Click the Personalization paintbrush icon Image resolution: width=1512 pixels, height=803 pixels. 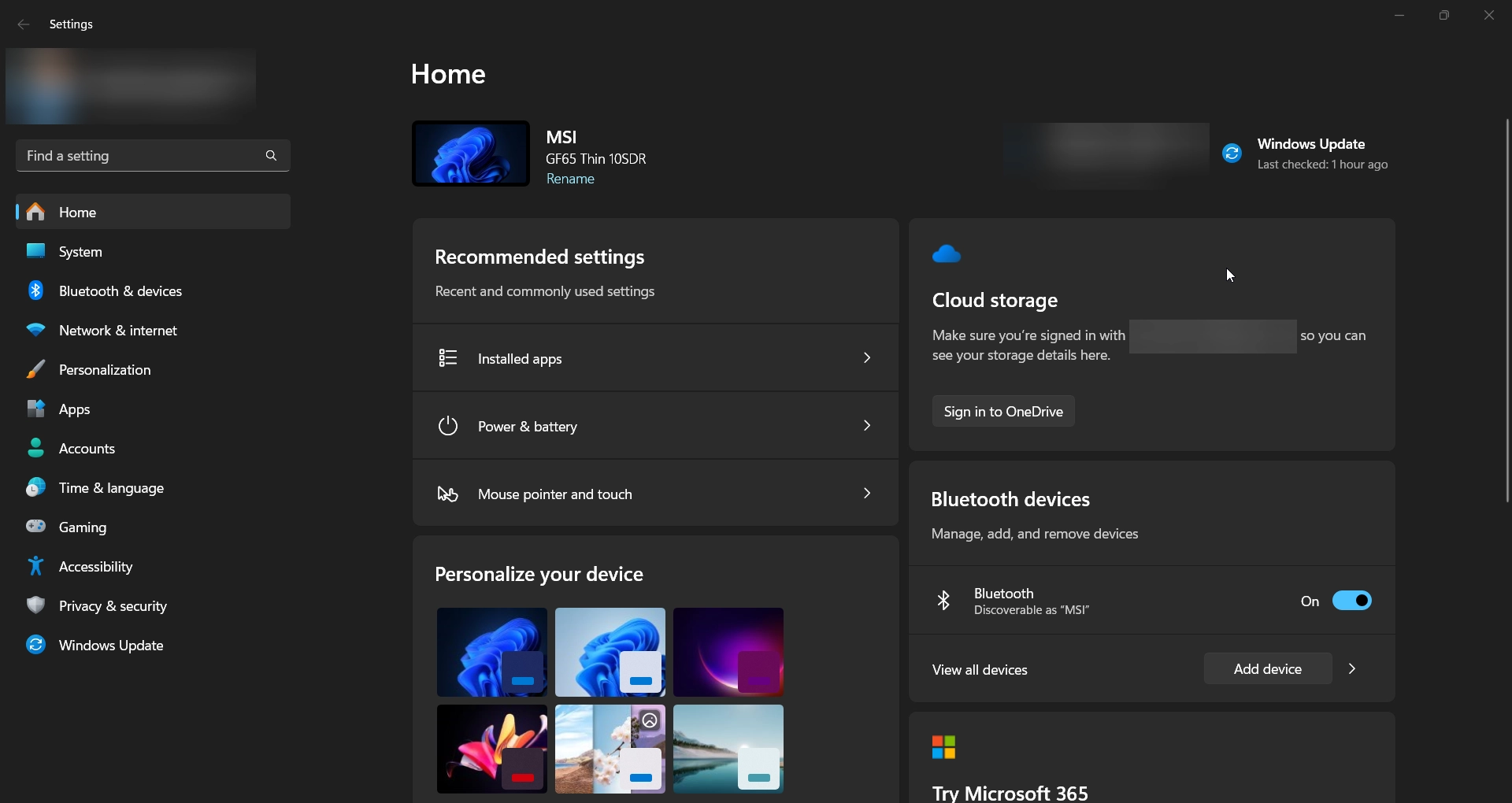tap(35, 369)
